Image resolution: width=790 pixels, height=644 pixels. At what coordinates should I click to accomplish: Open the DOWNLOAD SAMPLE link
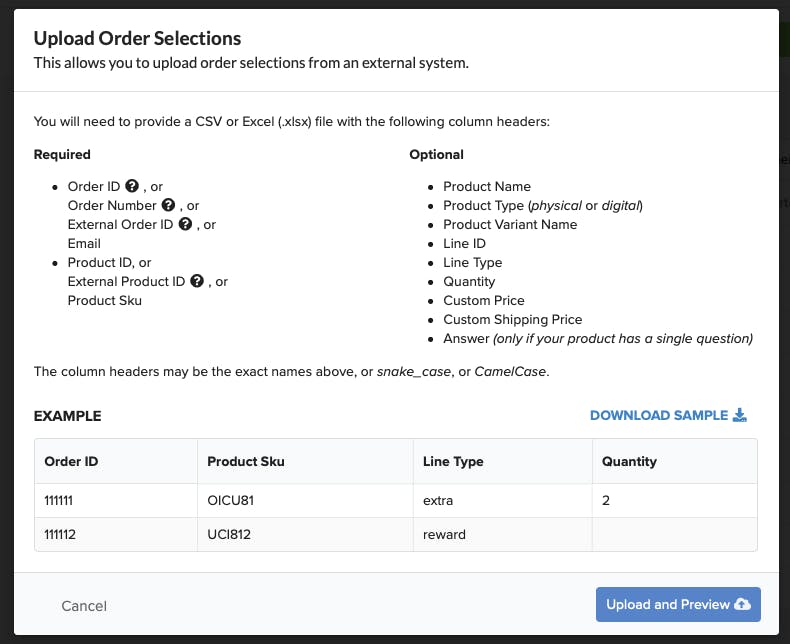[668, 415]
